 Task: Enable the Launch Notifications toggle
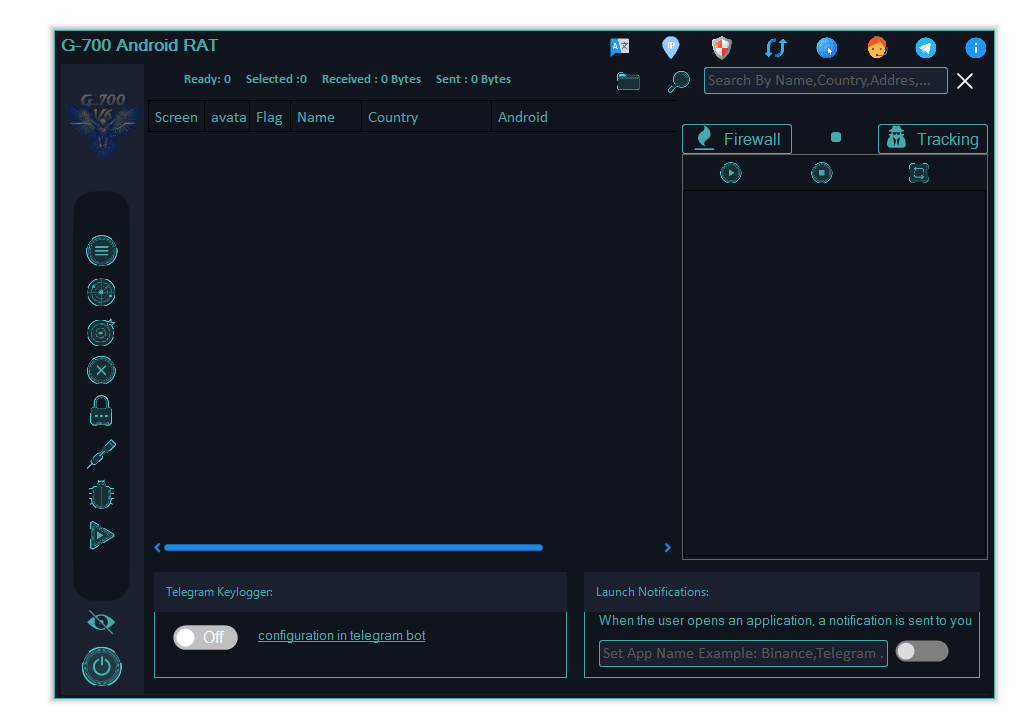pos(921,651)
